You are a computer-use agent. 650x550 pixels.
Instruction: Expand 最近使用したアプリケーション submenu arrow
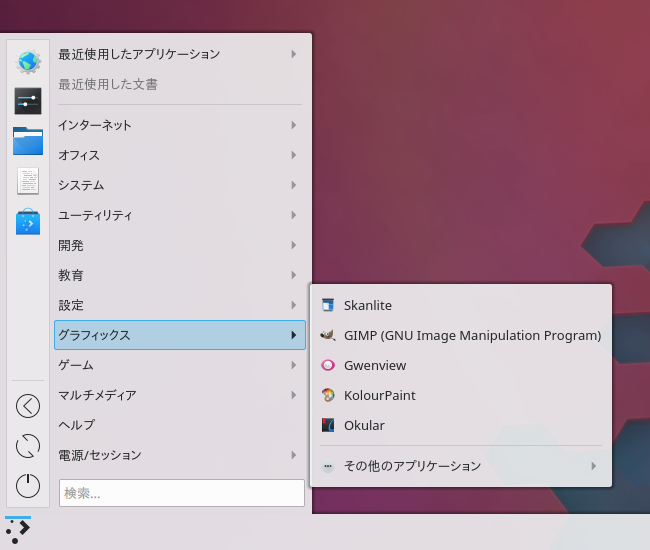click(293, 54)
